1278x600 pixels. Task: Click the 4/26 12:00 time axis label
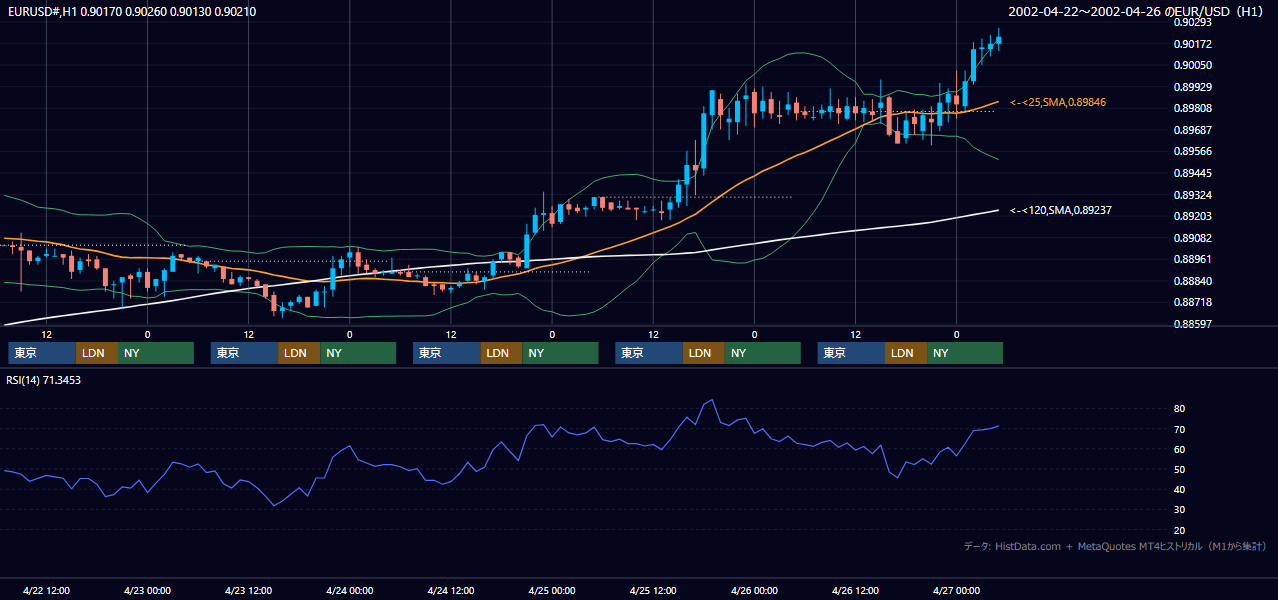(855, 590)
